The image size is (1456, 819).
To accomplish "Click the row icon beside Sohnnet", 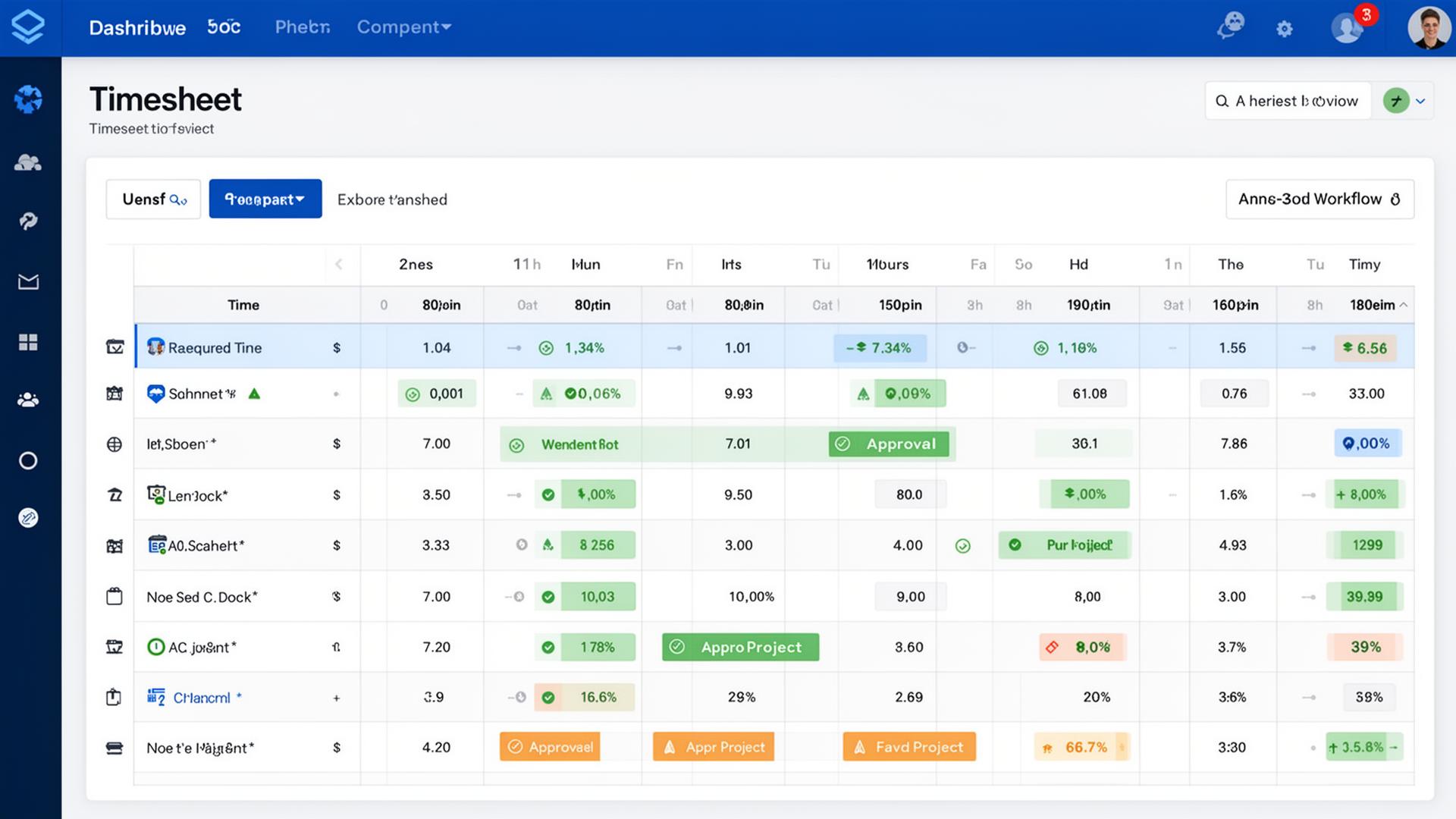I will pos(115,393).
